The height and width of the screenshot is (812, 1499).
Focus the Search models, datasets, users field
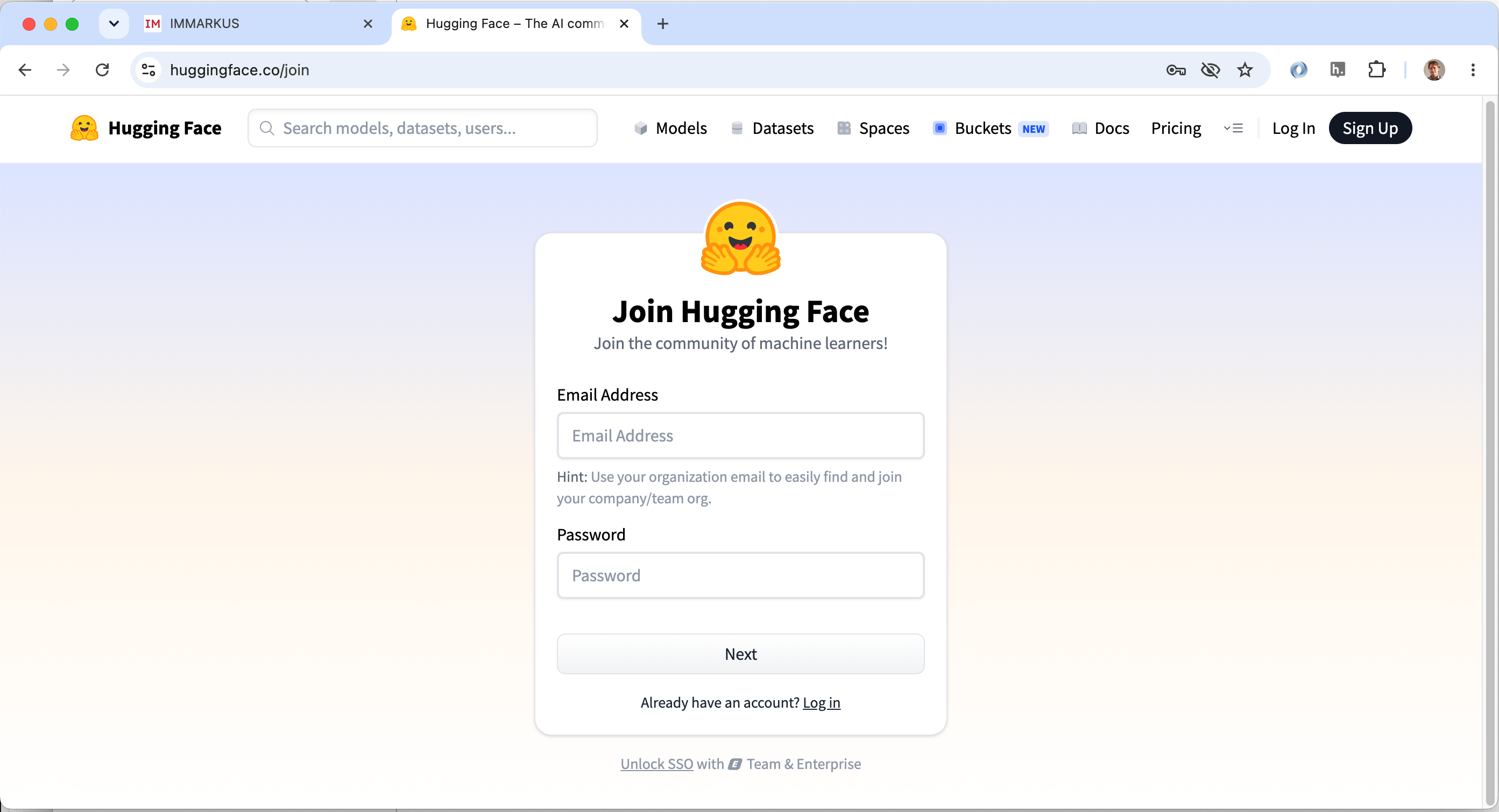tap(422, 128)
